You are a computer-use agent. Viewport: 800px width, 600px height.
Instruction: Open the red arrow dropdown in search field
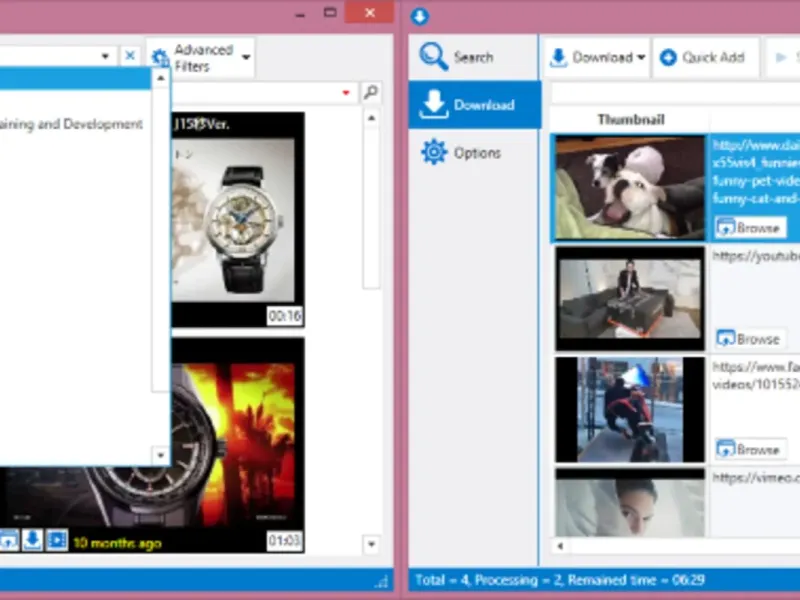(346, 92)
